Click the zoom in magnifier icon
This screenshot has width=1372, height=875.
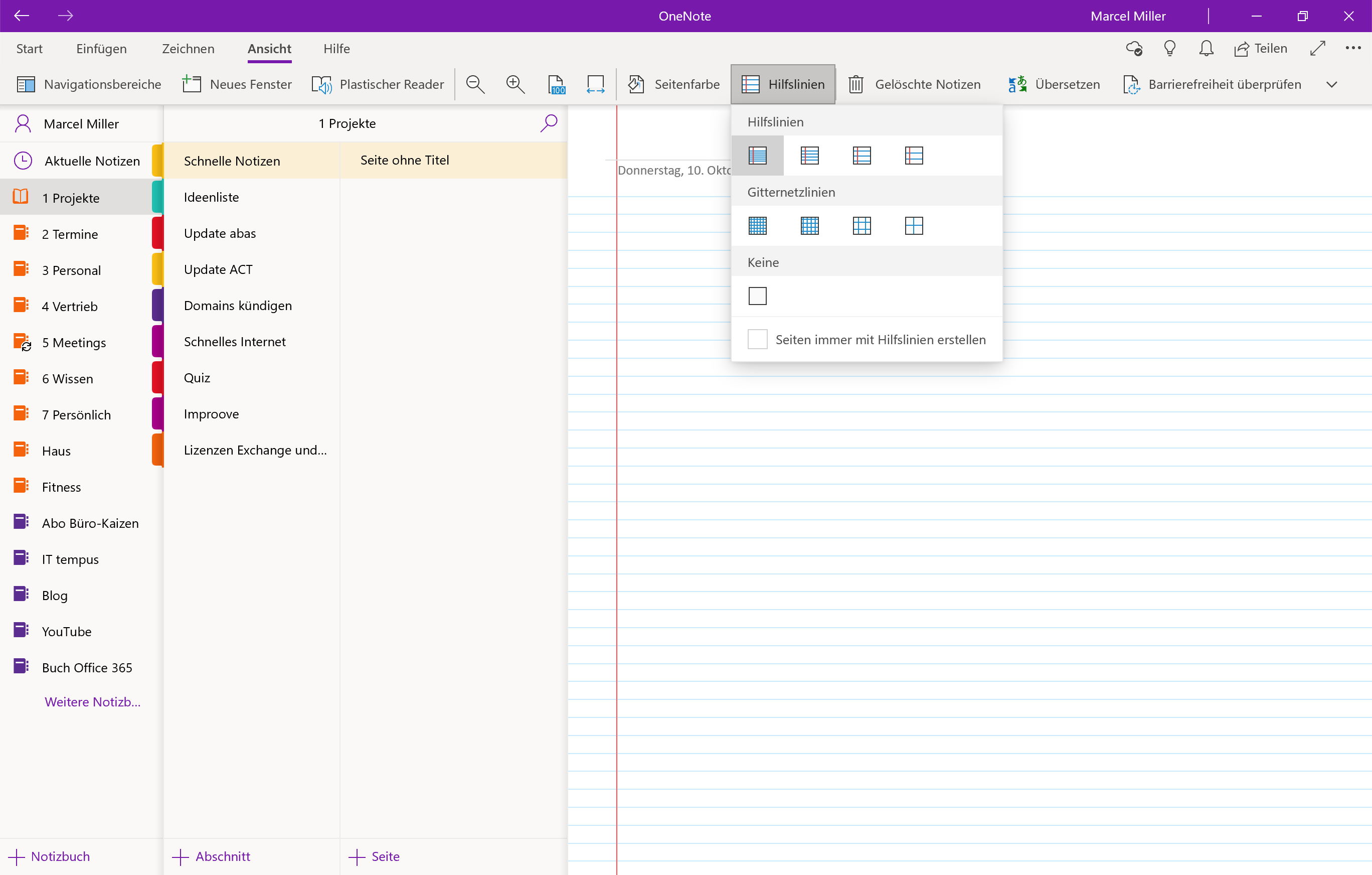click(516, 84)
